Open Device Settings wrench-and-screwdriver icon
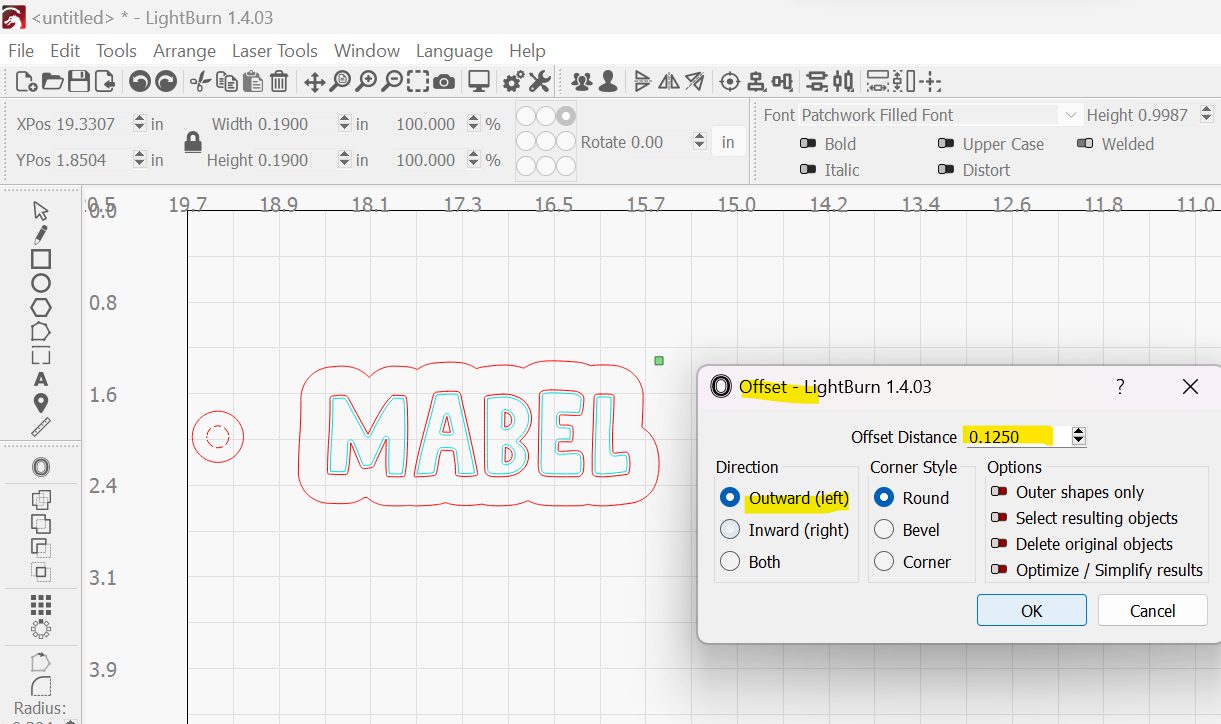This screenshot has height=724, width=1221. 539,82
